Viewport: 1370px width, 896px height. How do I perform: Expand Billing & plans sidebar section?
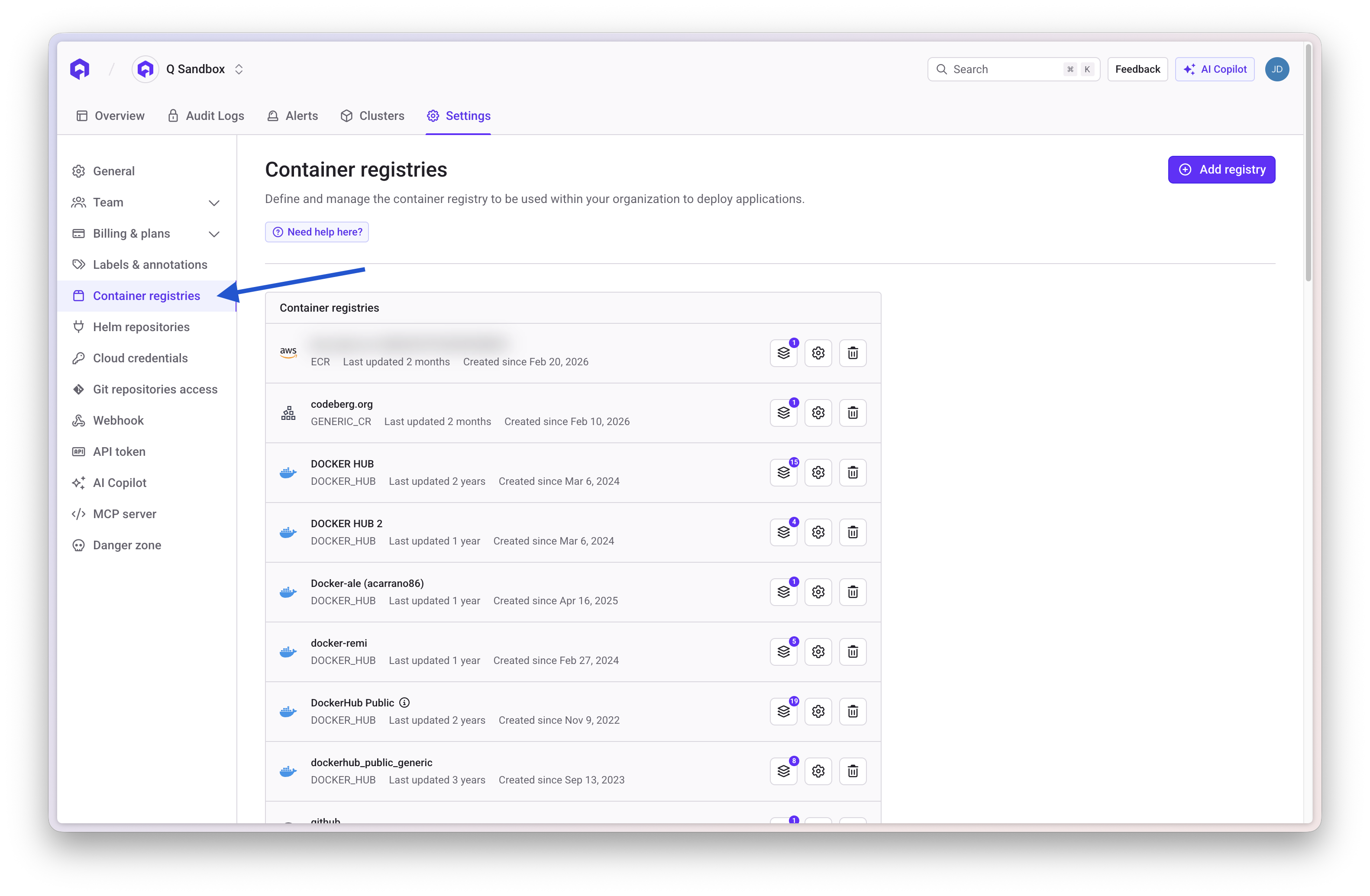[146, 234]
